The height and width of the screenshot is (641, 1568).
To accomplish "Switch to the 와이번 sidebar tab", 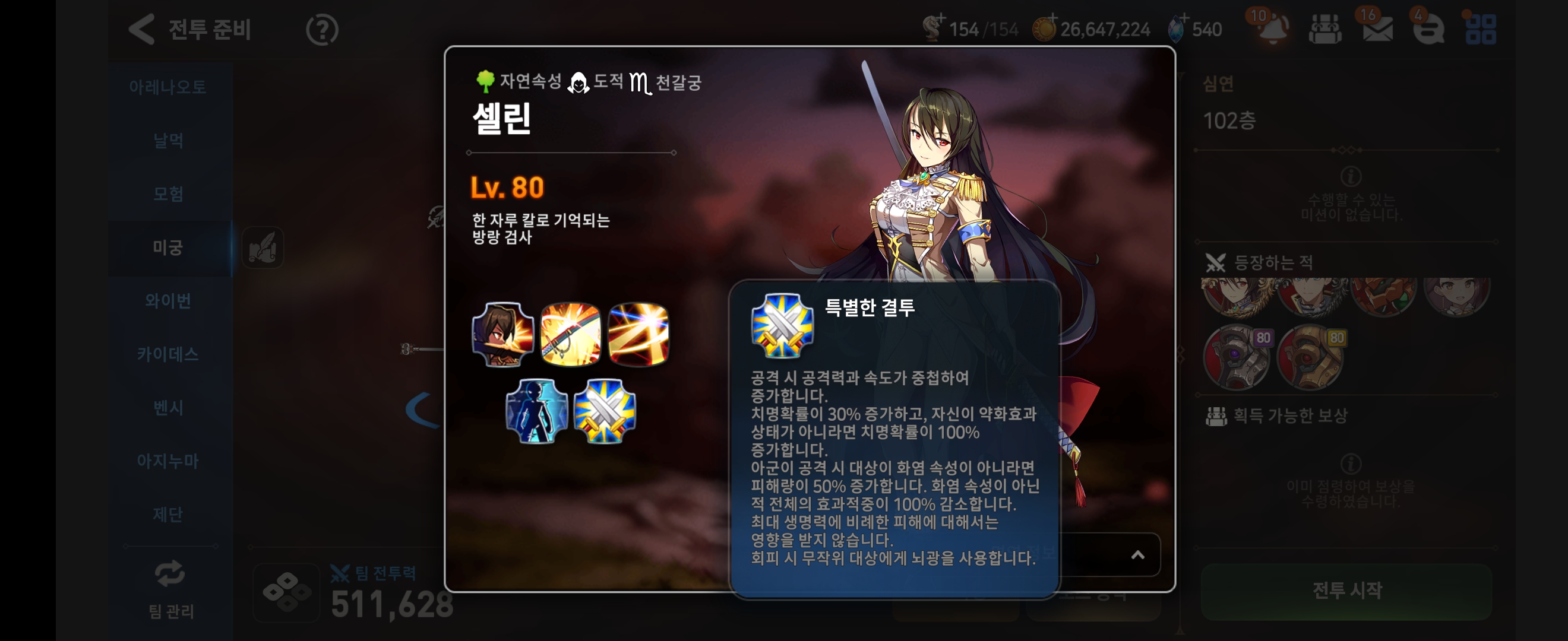I will coord(169,300).
